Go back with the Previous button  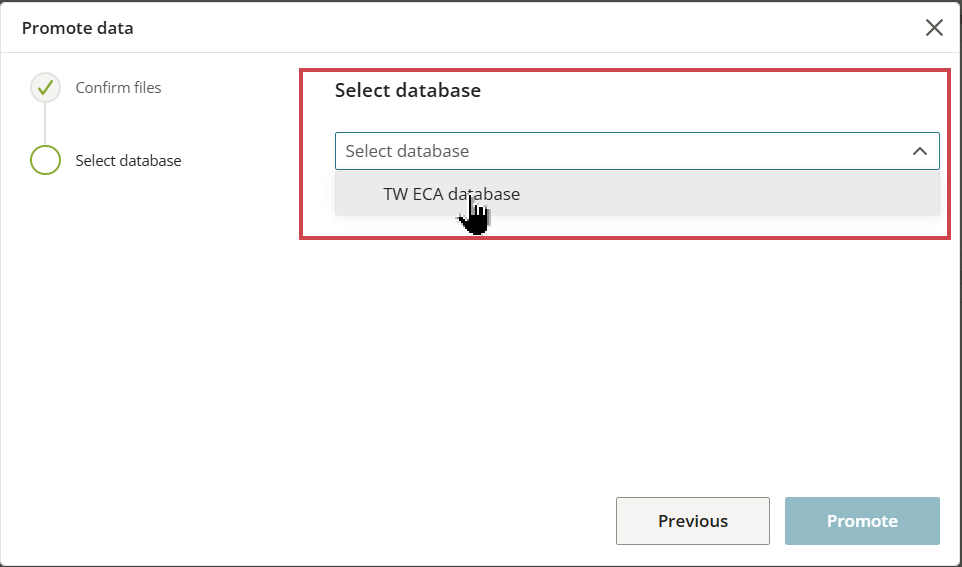(x=693, y=521)
